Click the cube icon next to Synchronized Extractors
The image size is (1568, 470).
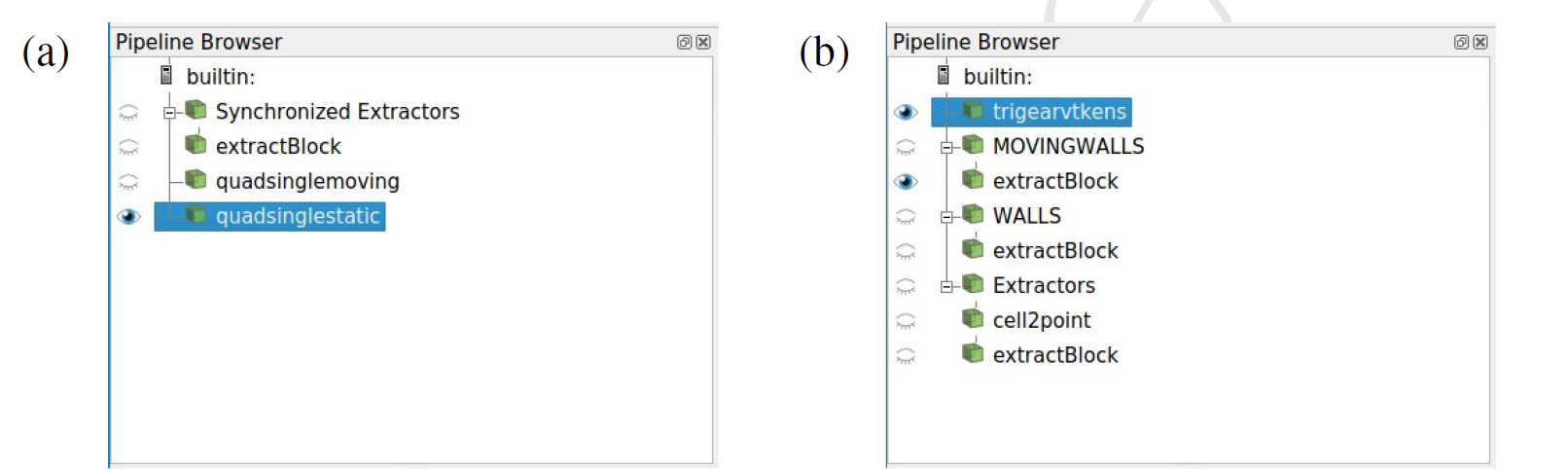(196, 110)
